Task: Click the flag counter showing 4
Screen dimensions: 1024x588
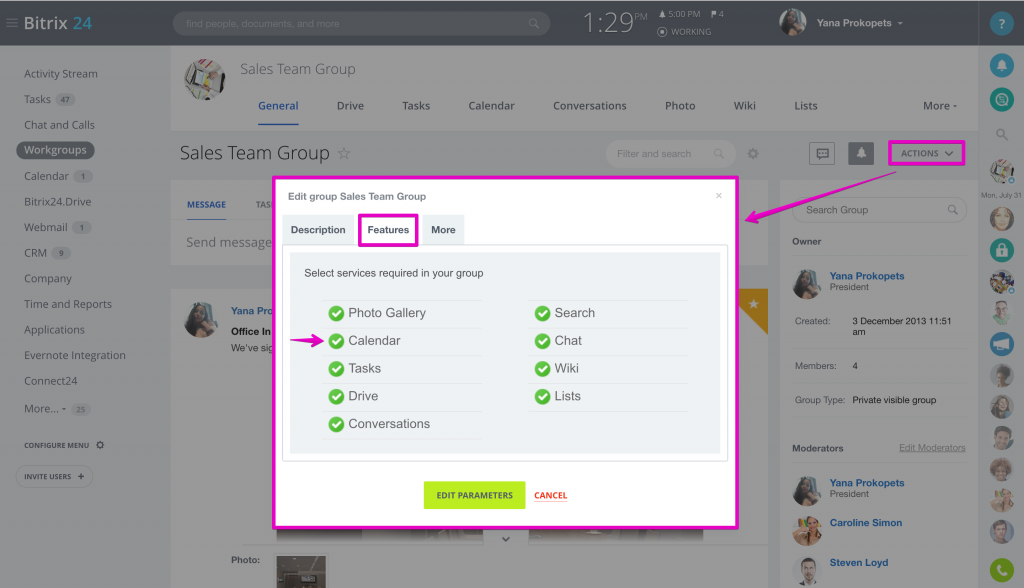Action: [x=717, y=14]
